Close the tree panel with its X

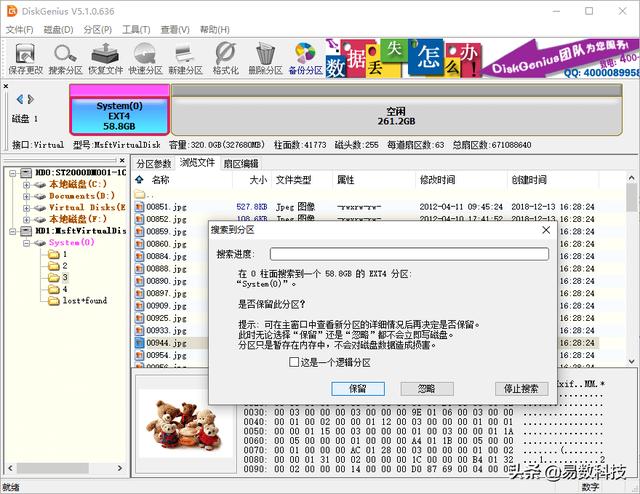122,160
